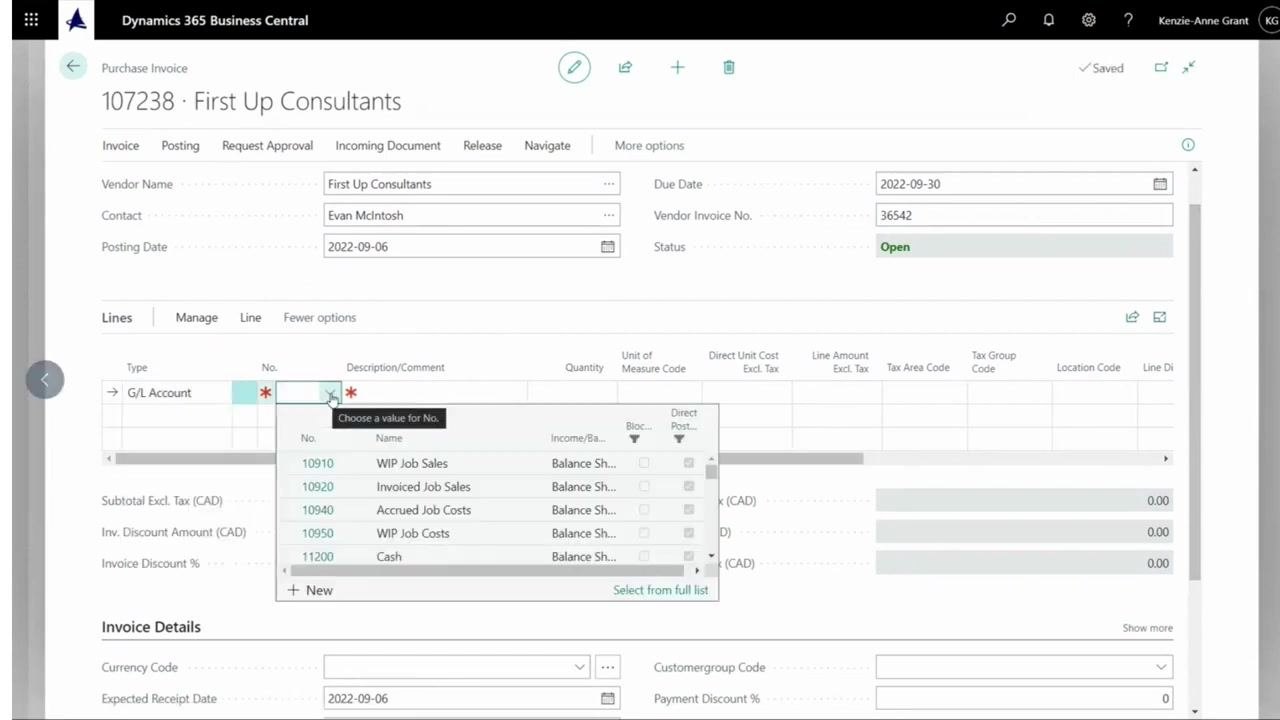
Task: Toggle Blocked checkbox for Accrued Job Costs
Action: 644,510
